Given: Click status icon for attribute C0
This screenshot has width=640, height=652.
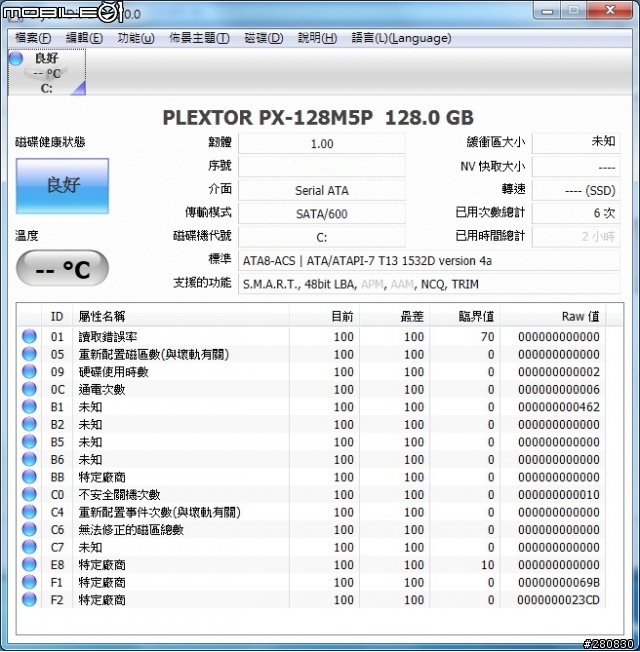Looking at the screenshot, I should click(29, 494).
